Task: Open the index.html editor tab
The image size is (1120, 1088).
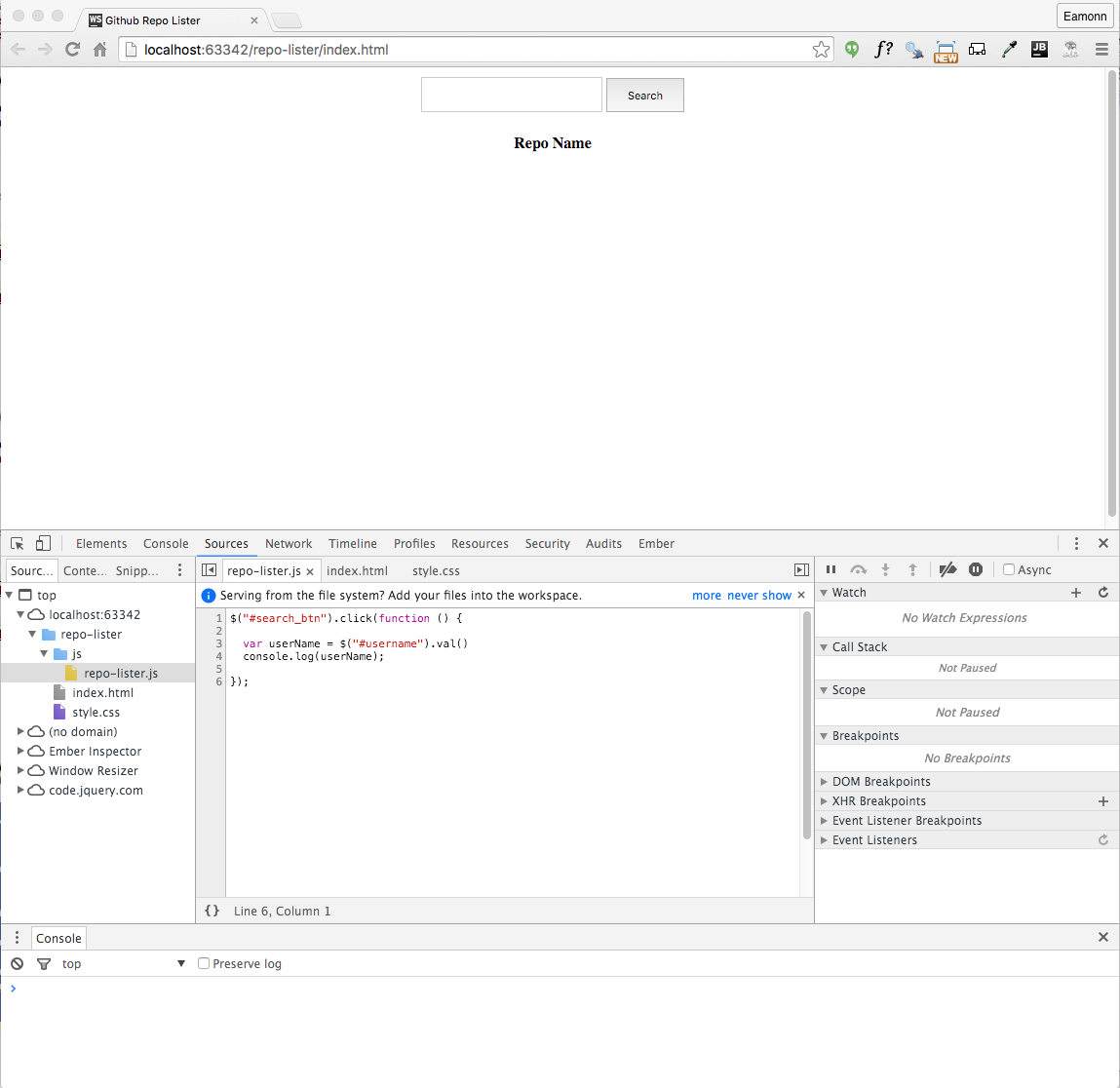Action: pyautogui.click(x=357, y=571)
